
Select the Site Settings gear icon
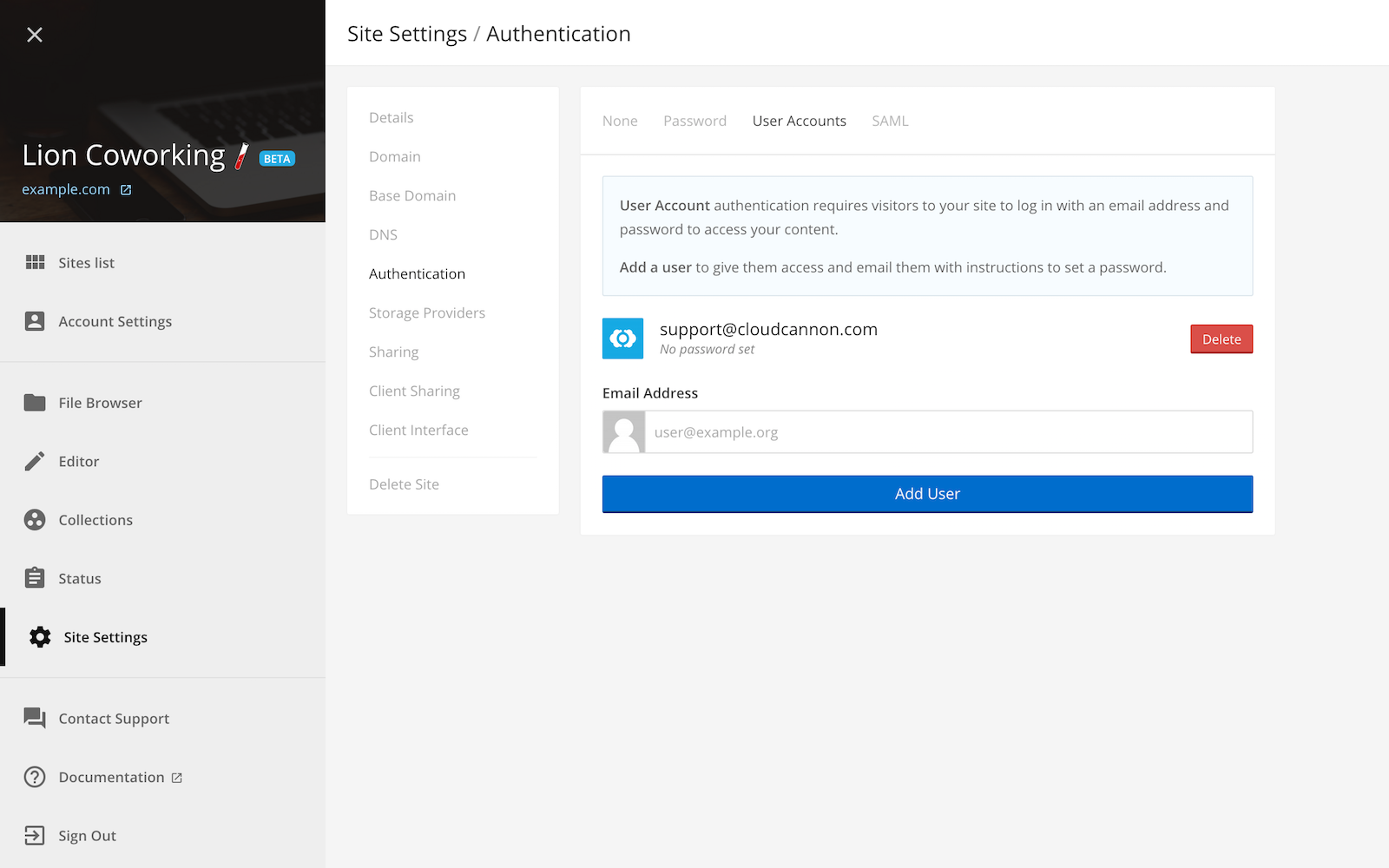click(39, 636)
